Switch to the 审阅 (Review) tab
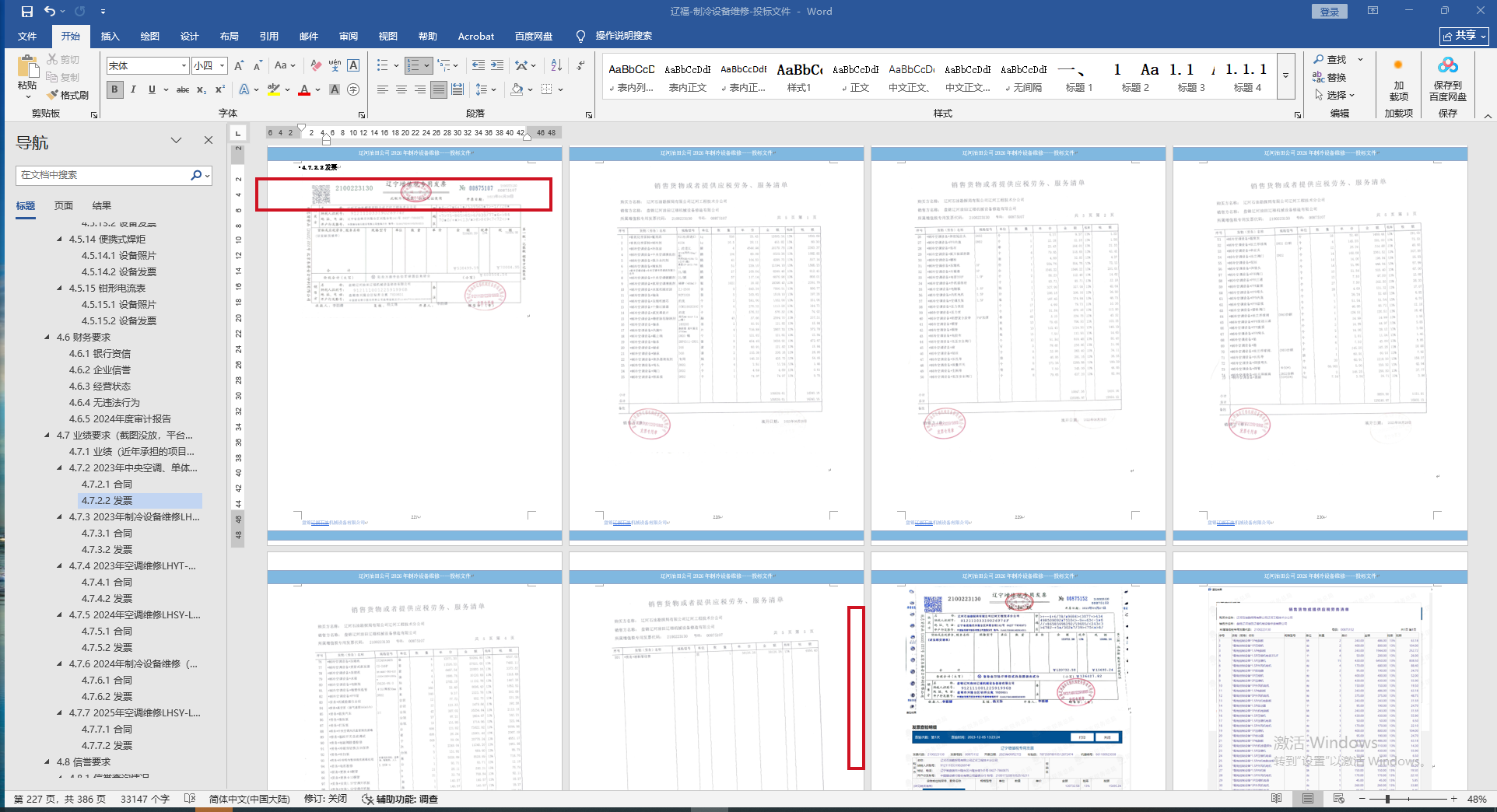 tap(349, 36)
